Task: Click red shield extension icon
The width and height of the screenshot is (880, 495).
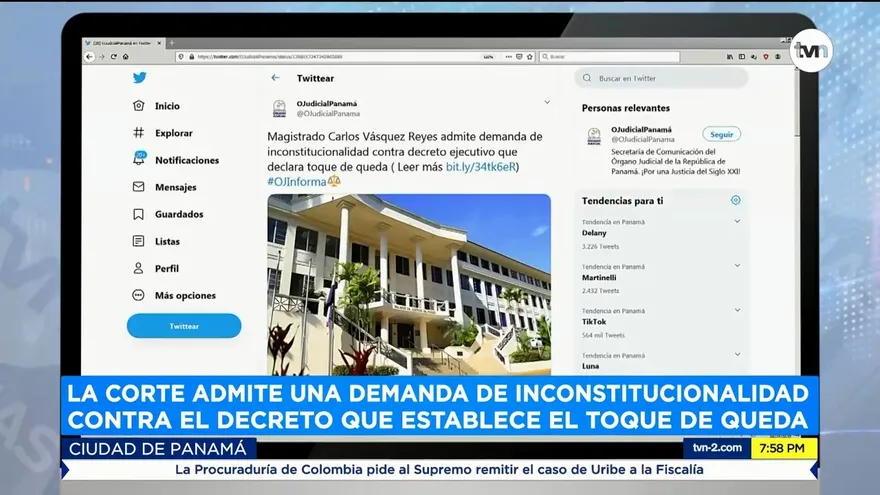Action: 766,57
